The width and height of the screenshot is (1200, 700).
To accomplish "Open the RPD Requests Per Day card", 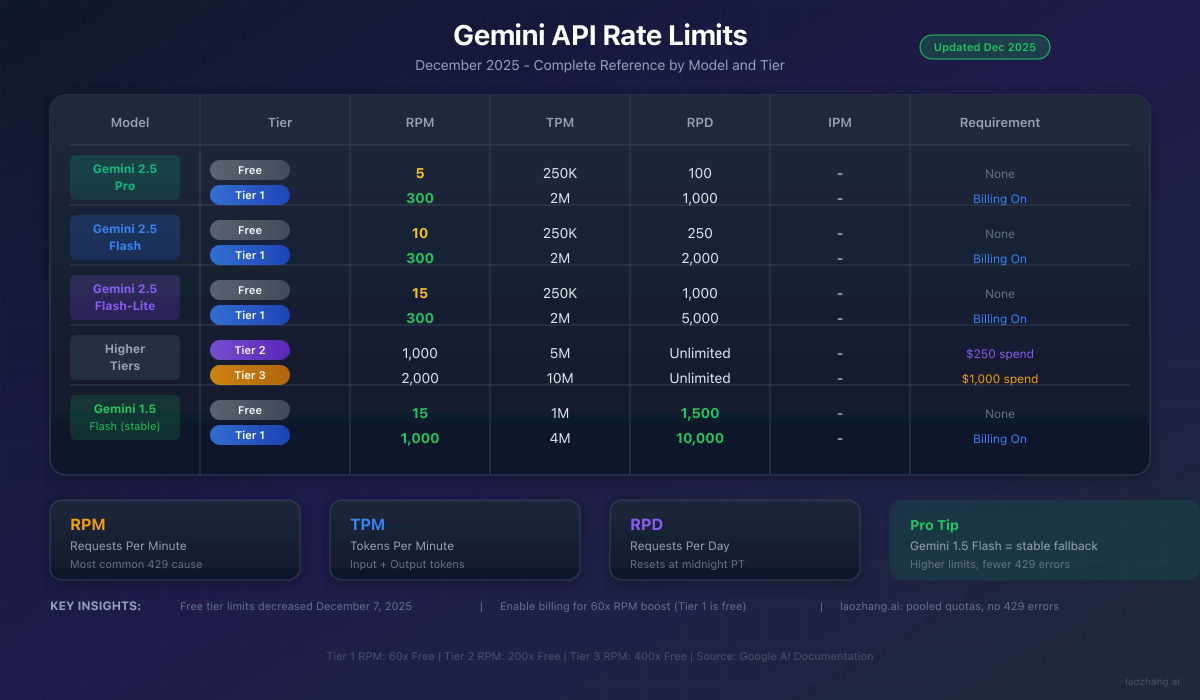I will [x=735, y=540].
